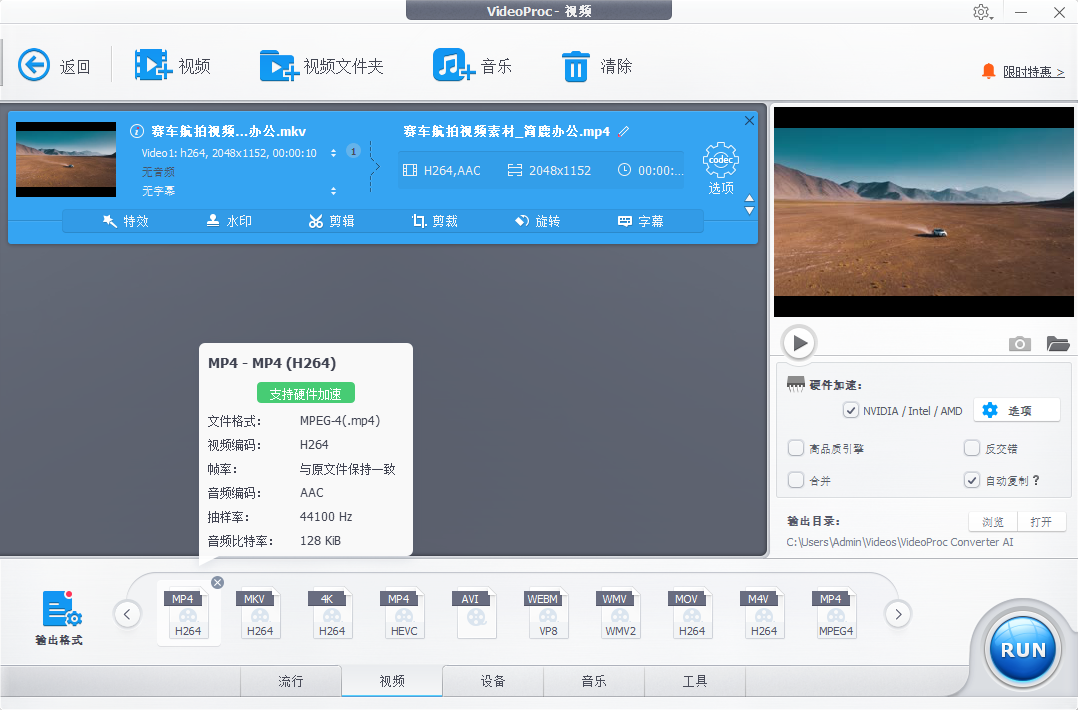Disable the 自动复制 auto copy option
This screenshot has width=1078, height=710.
coord(971,480)
